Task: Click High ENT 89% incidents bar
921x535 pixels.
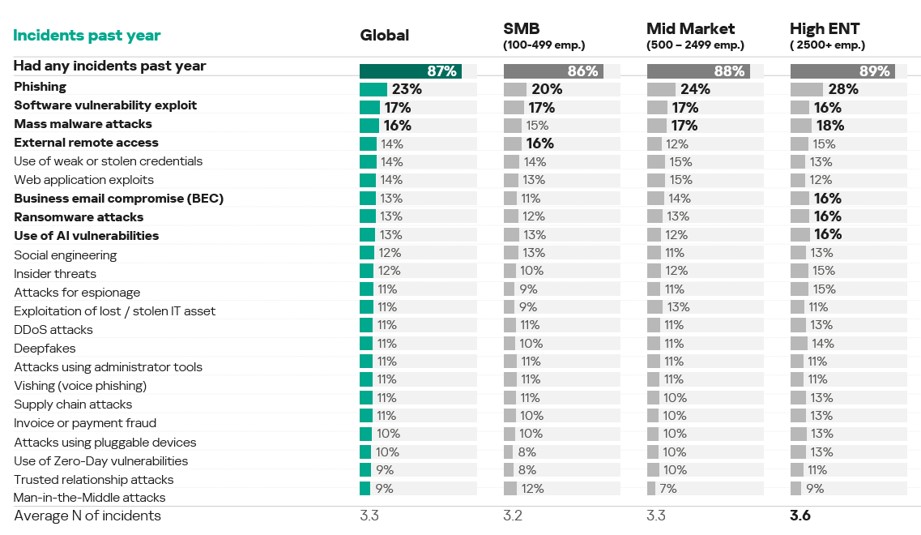Action: (843, 71)
